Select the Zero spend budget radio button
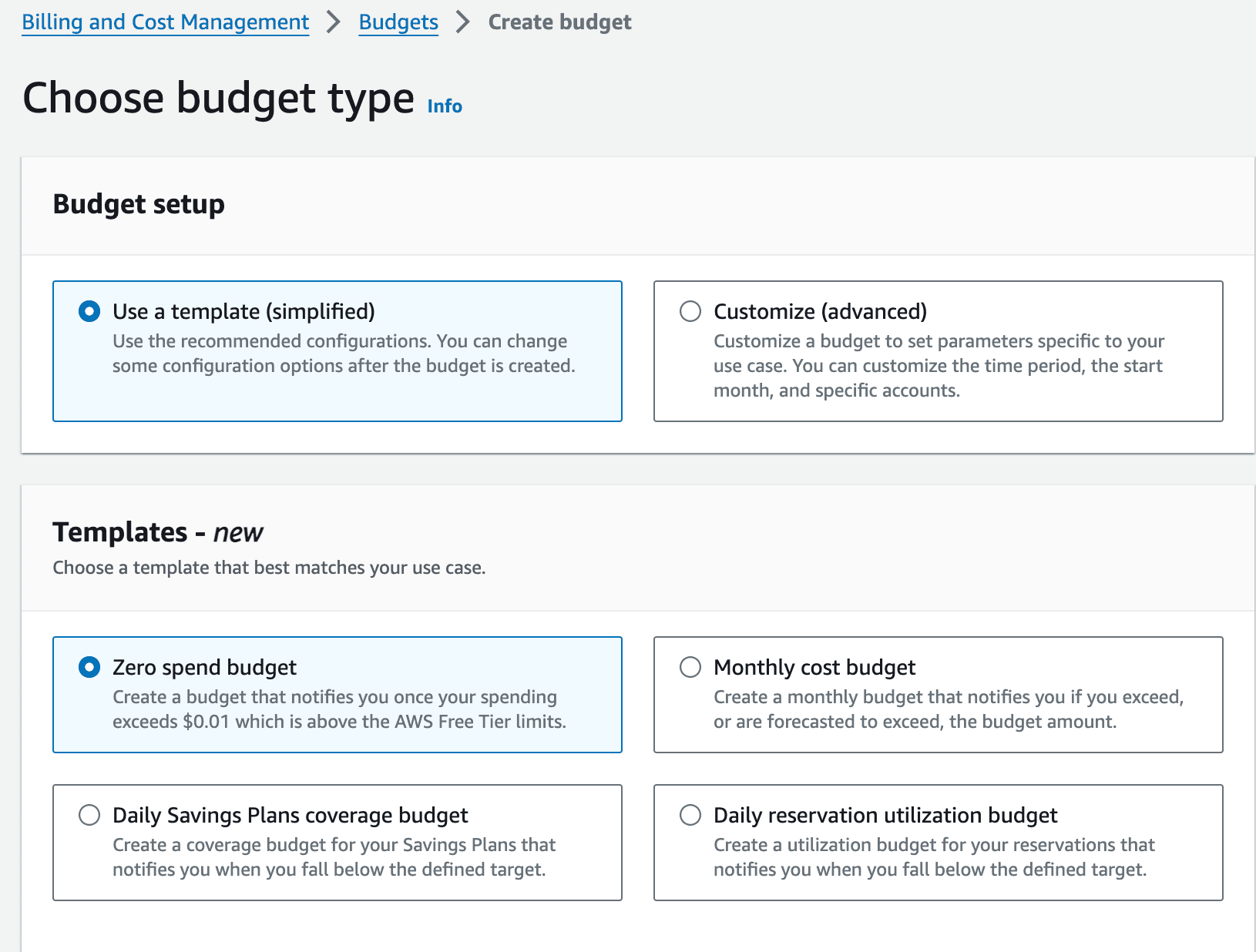 (x=89, y=667)
